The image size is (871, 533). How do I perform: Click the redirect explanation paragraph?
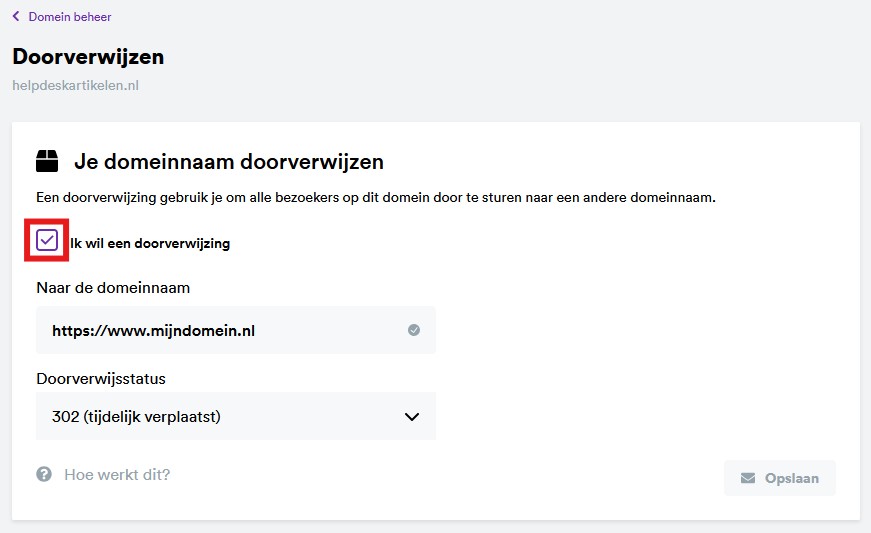point(376,198)
